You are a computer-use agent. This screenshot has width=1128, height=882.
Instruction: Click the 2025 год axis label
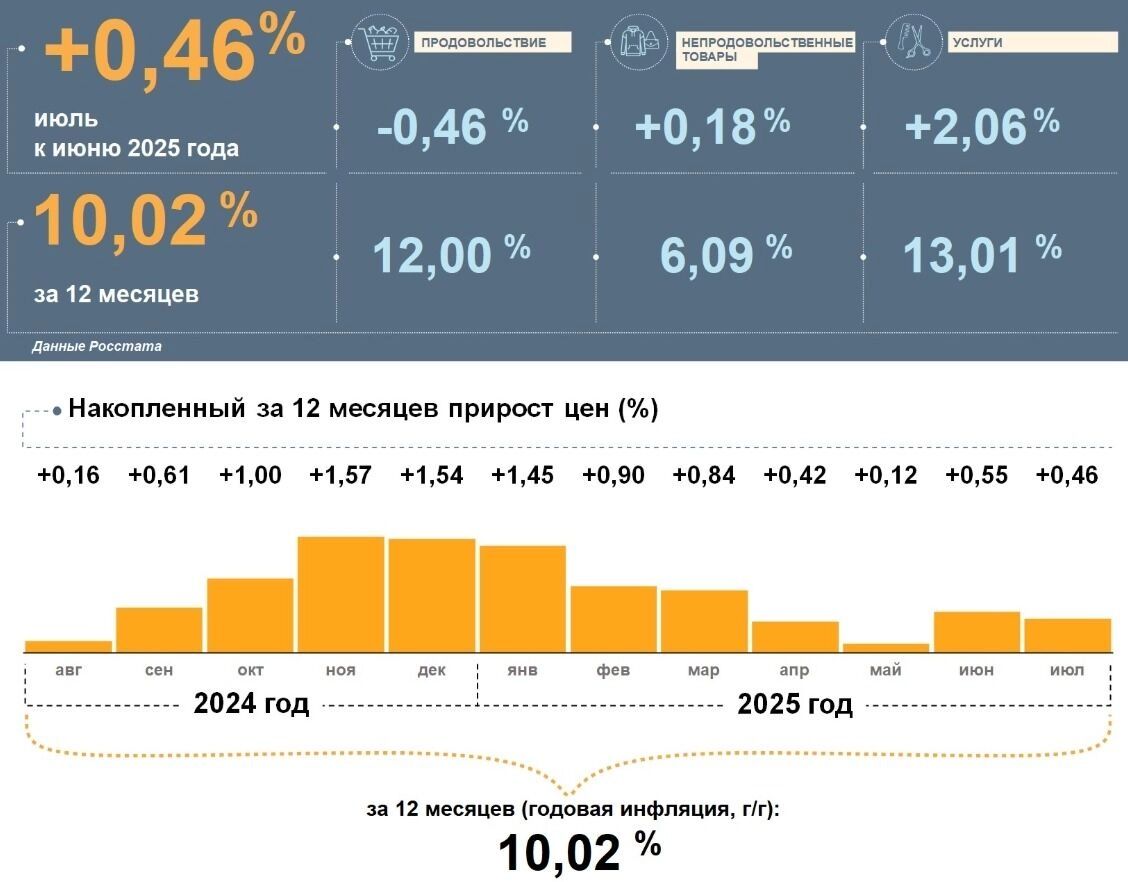point(795,704)
